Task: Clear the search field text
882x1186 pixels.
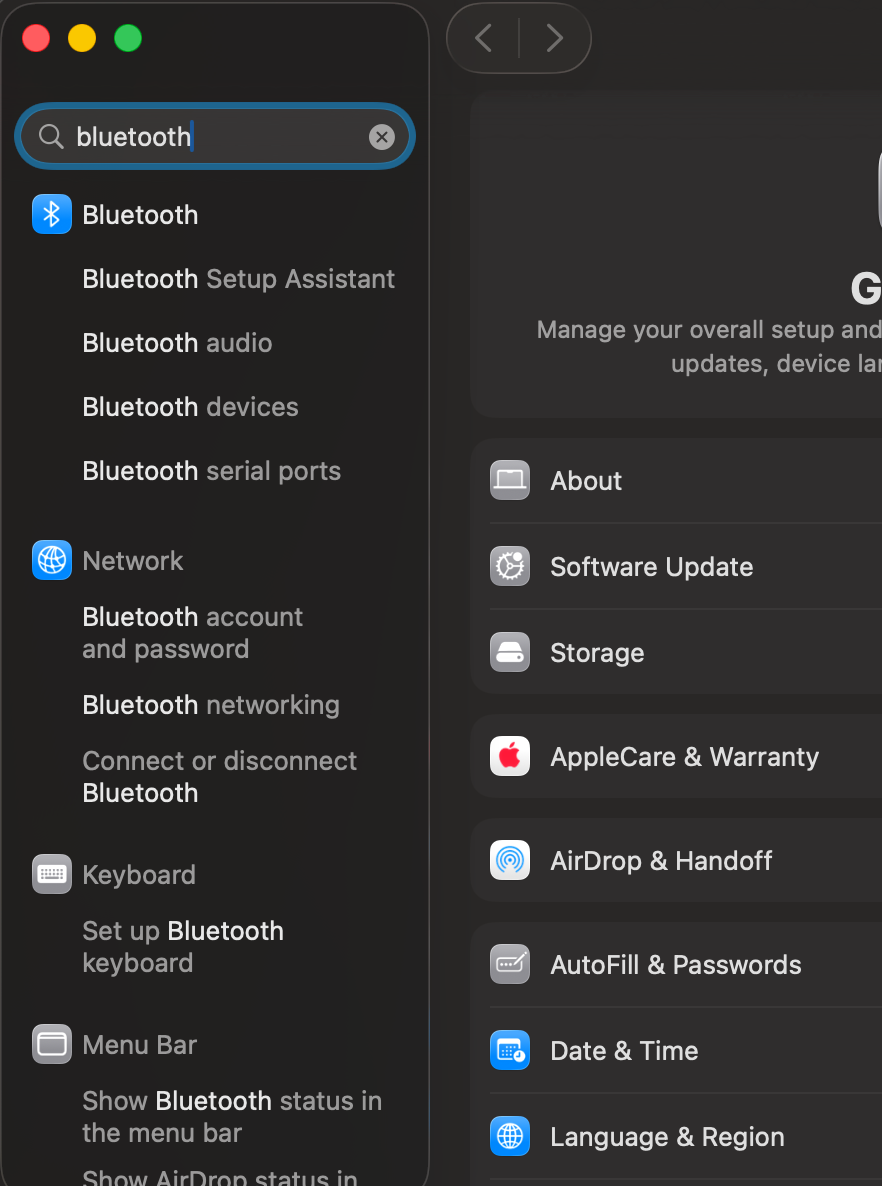Action: click(x=382, y=137)
